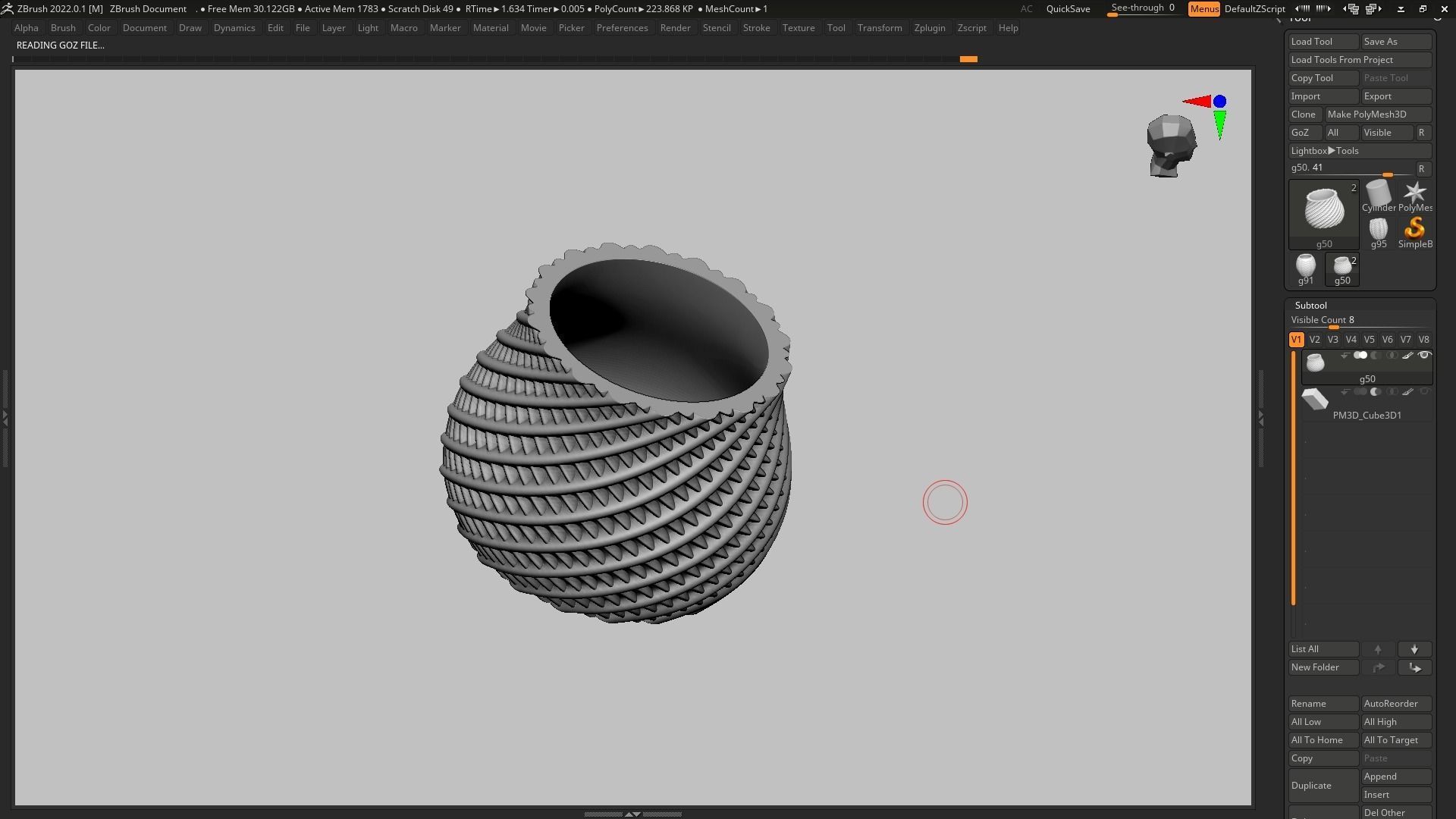Select the g95 tool icon
Viewport: 1456px width, 819px height.
click(1378, 232)
